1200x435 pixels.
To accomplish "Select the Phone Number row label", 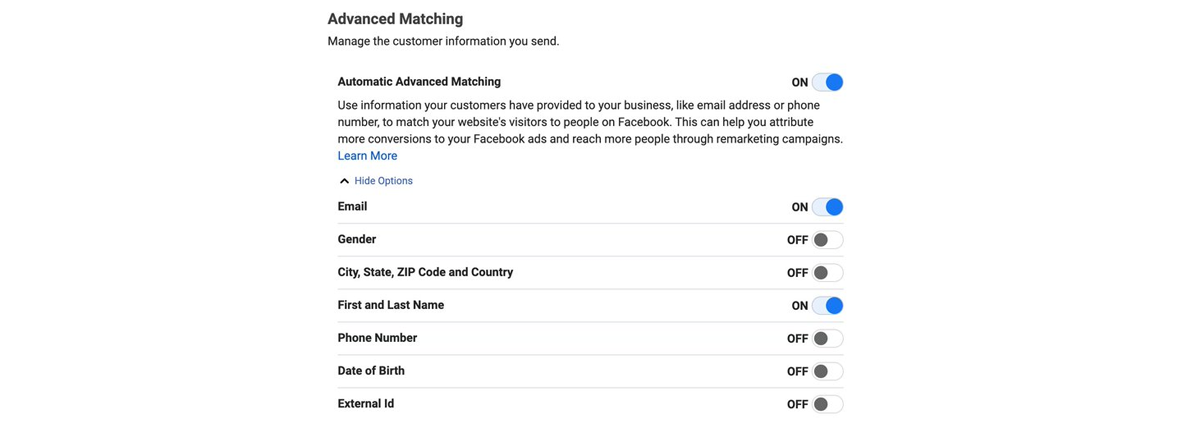I will coord(377,338).
